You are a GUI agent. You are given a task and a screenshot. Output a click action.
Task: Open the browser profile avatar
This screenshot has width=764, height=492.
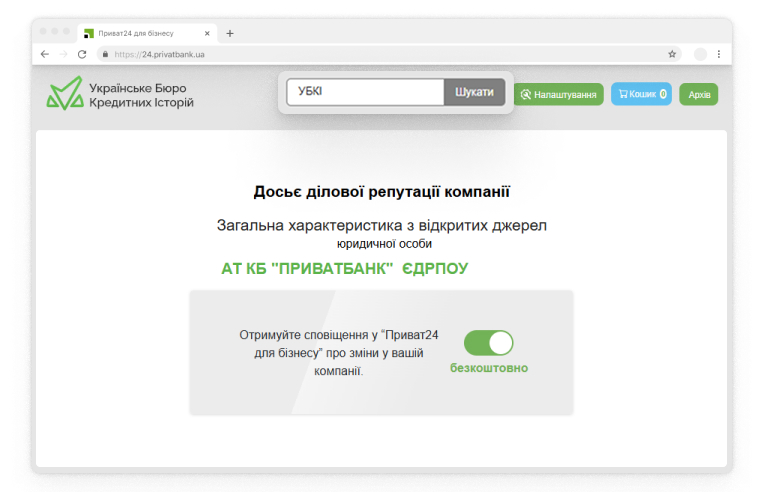tap(700, 54)
